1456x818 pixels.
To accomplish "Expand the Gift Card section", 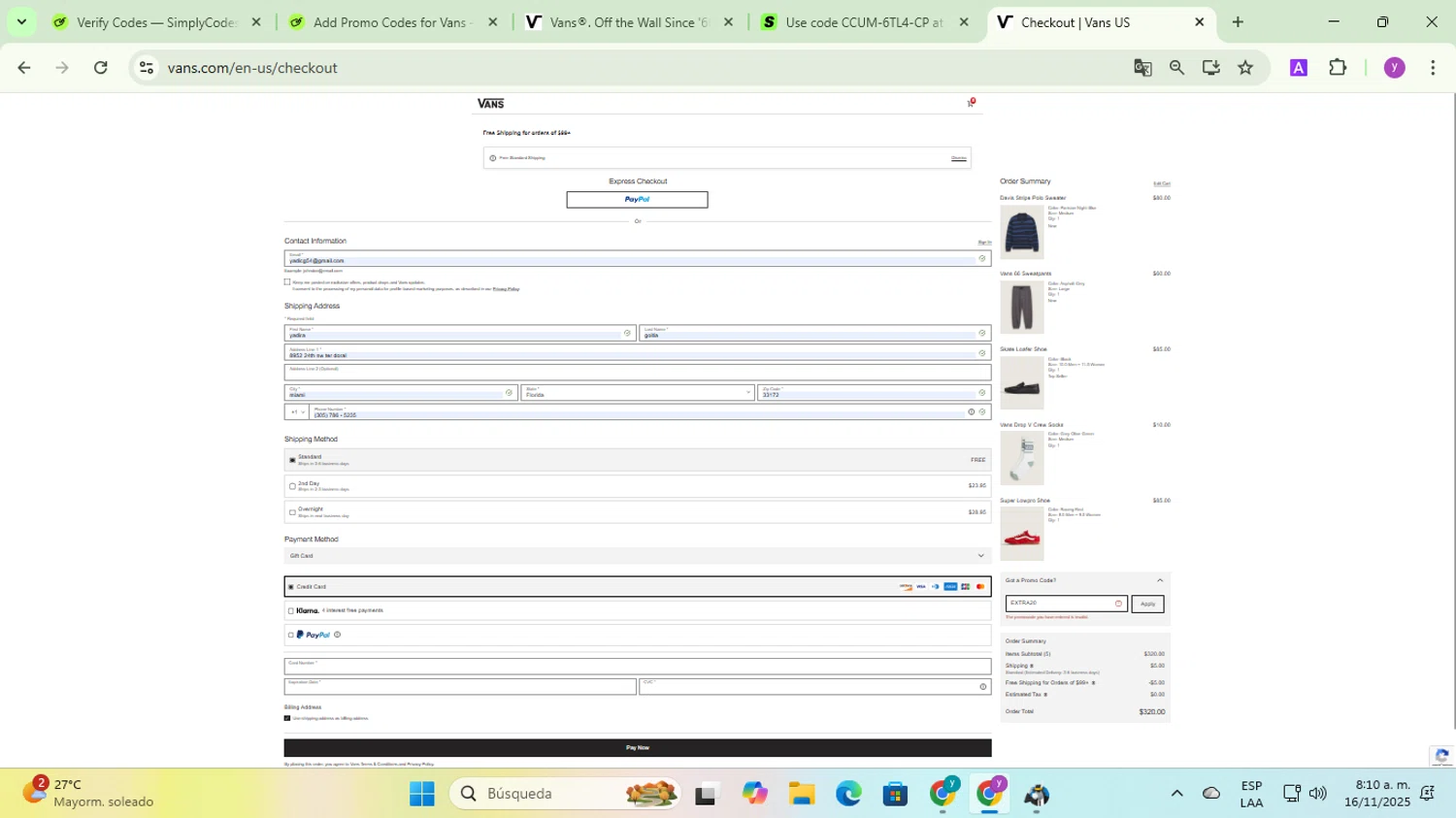I will click(x=637, y=556).
